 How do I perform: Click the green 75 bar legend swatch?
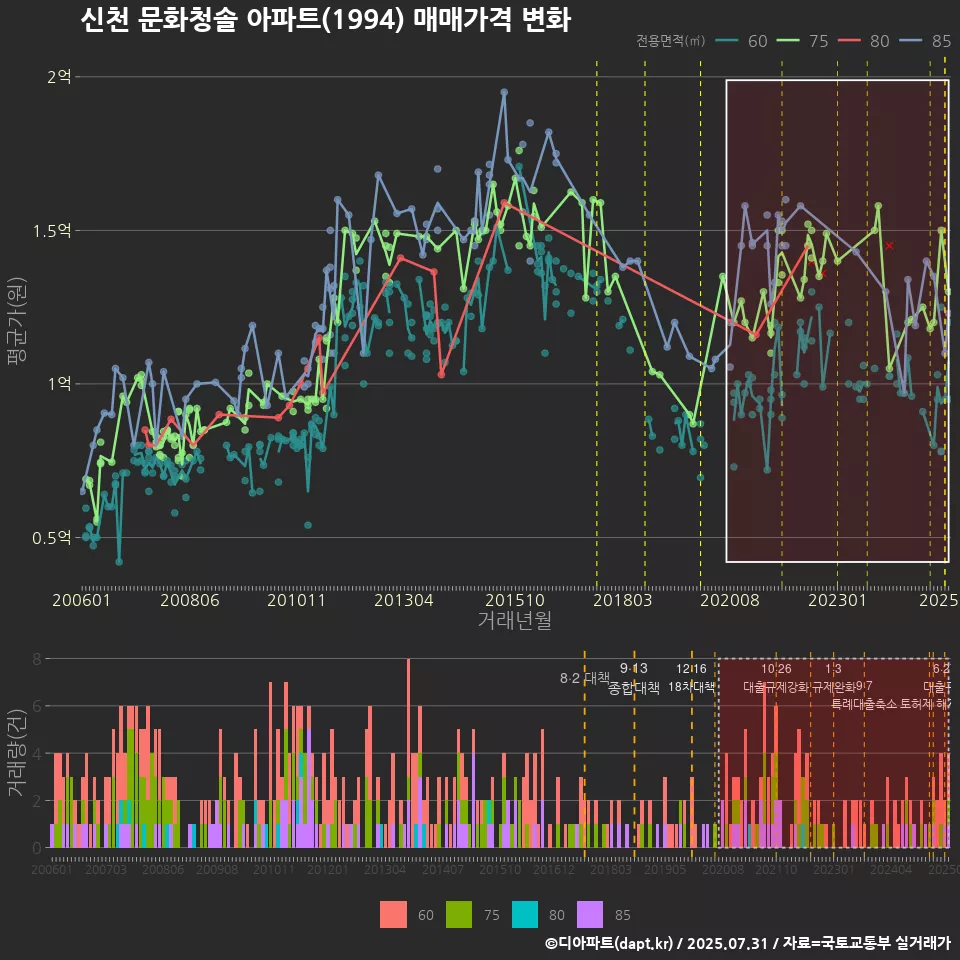459,915
